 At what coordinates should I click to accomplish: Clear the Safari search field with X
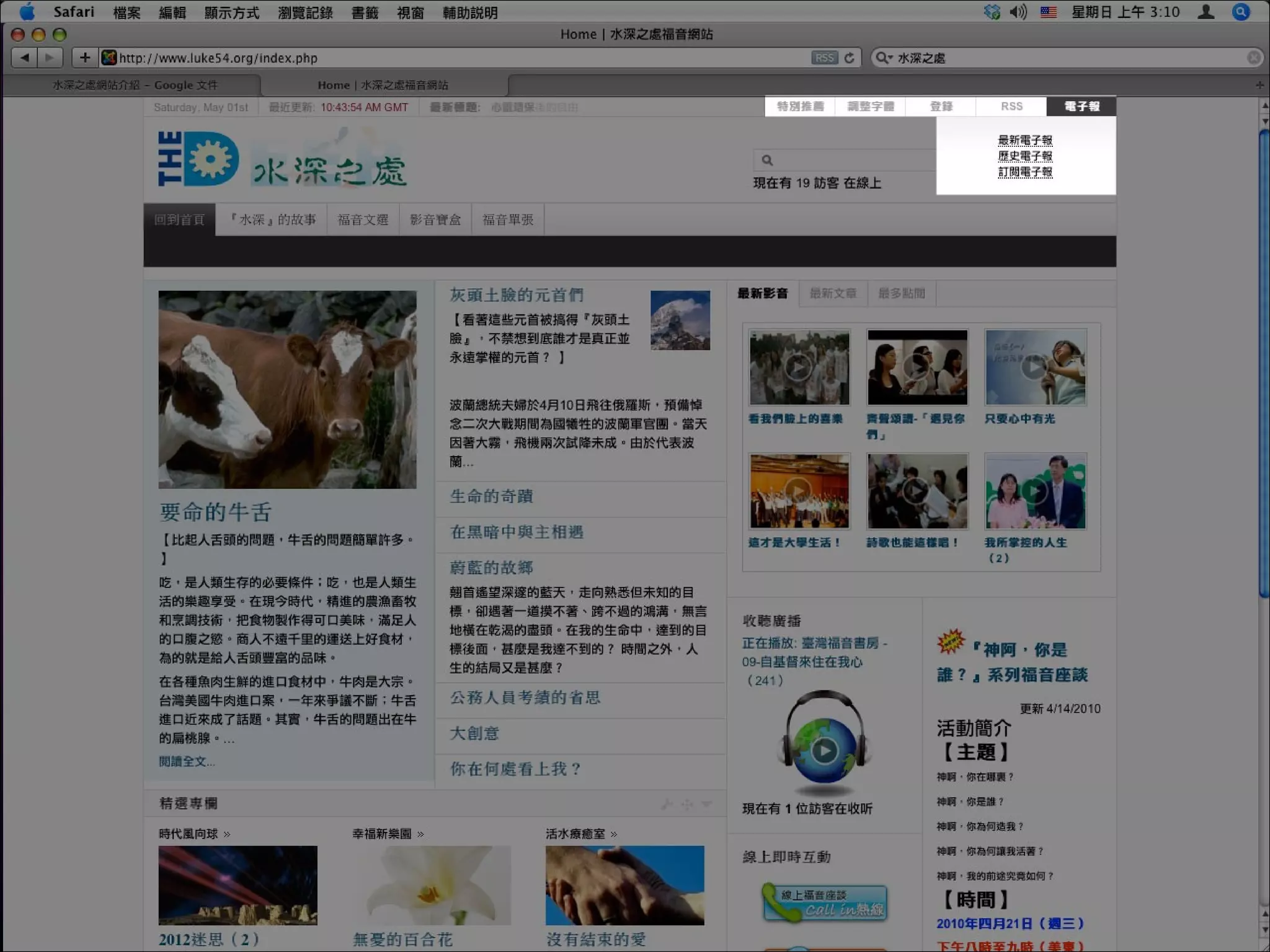tap(1254, 58)
